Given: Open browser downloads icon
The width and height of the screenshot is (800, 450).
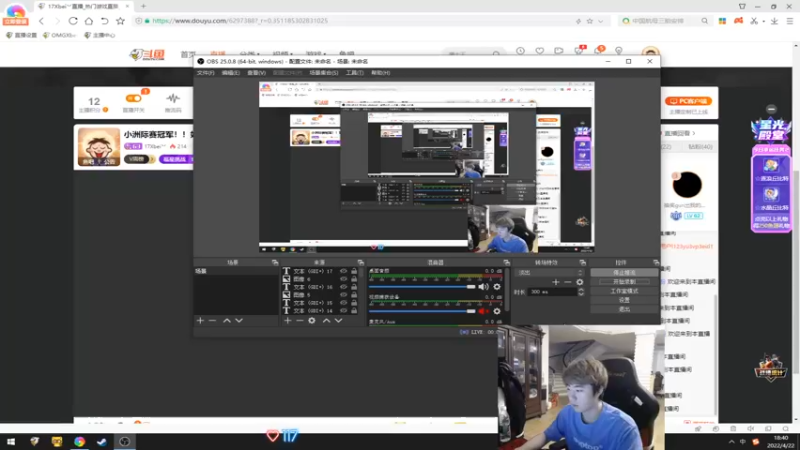Looking at the screenshot, I should pos(774,21).
